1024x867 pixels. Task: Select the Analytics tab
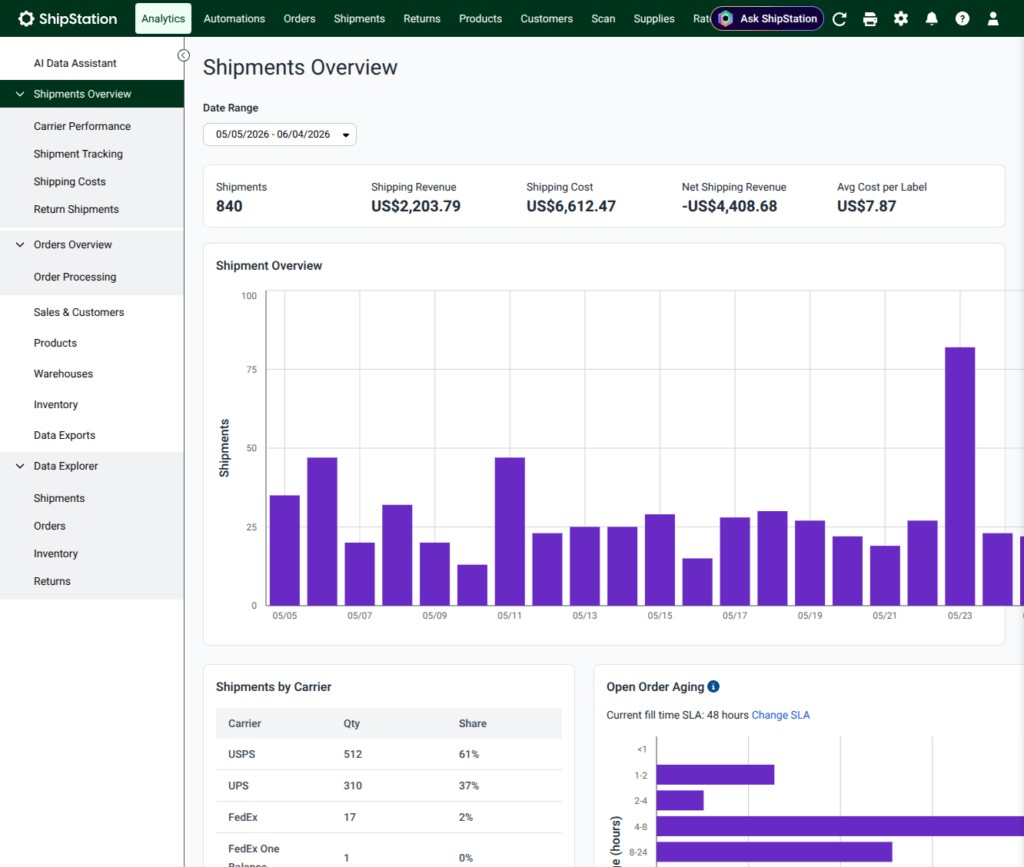point(163,18)
